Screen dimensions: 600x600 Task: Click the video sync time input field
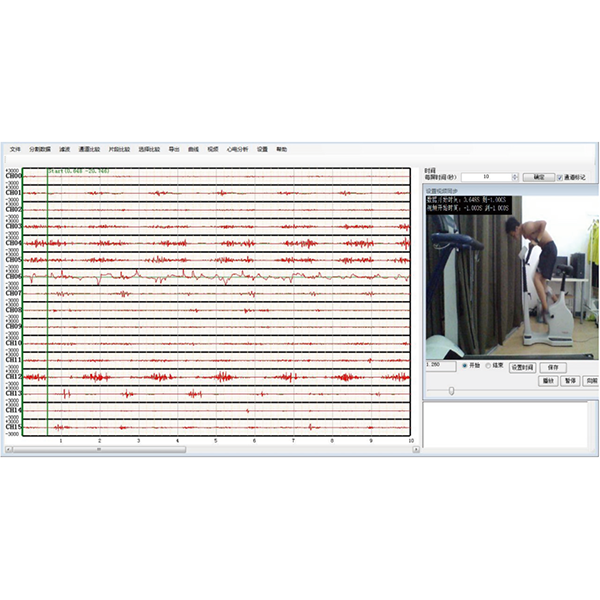click(440, 366)
